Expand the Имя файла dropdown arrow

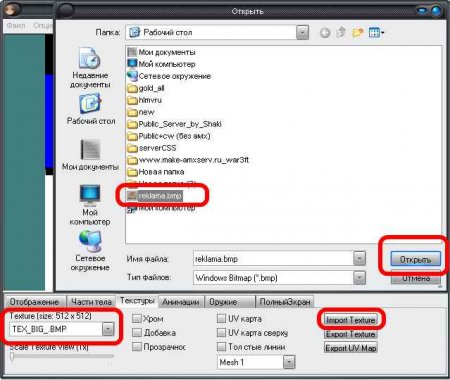pos(359,258)
